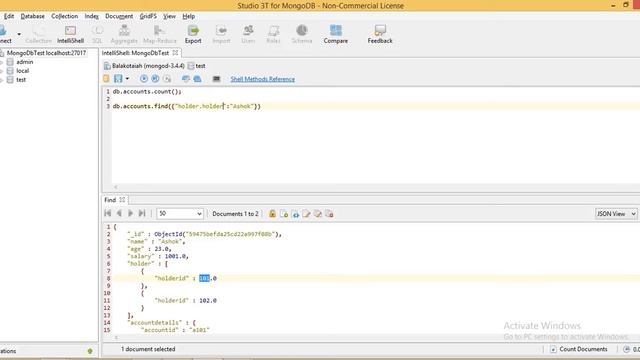Screen dimensions: 640x360
Task: Click the view document JSON icon
Action: pos(295,214)
